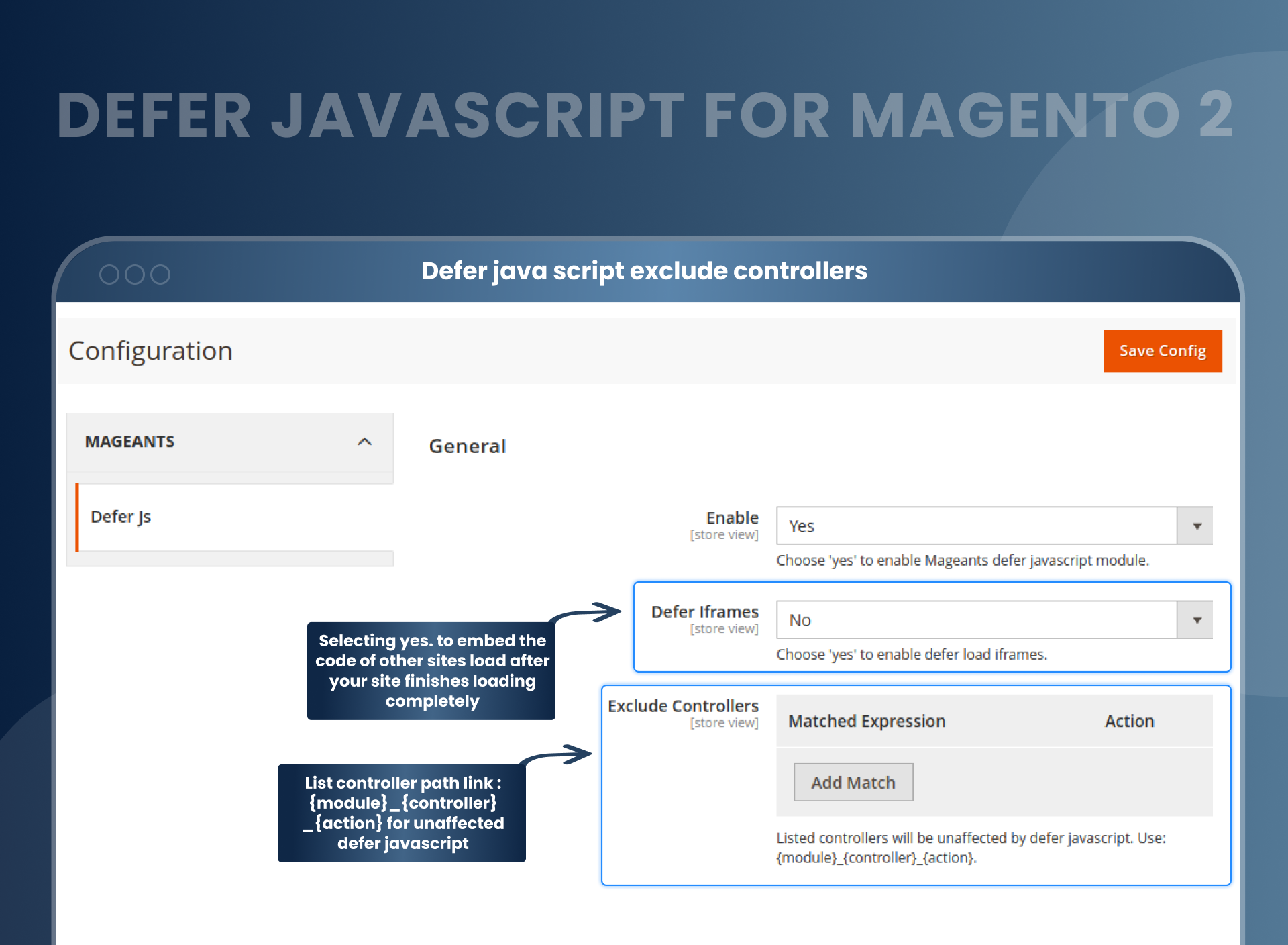Collapse the MAGEANTS section chevron

(364, 442)
